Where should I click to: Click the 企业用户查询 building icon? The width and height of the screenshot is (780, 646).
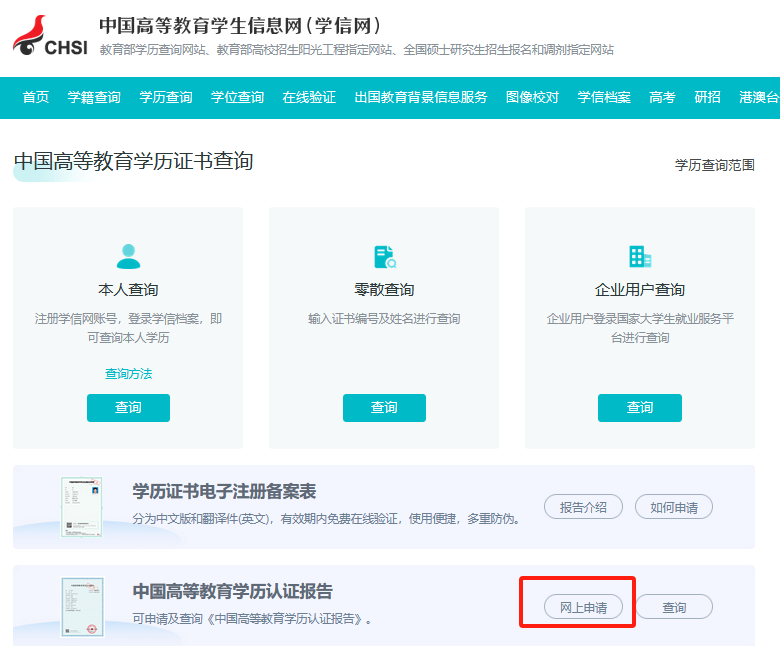point(640,257)
